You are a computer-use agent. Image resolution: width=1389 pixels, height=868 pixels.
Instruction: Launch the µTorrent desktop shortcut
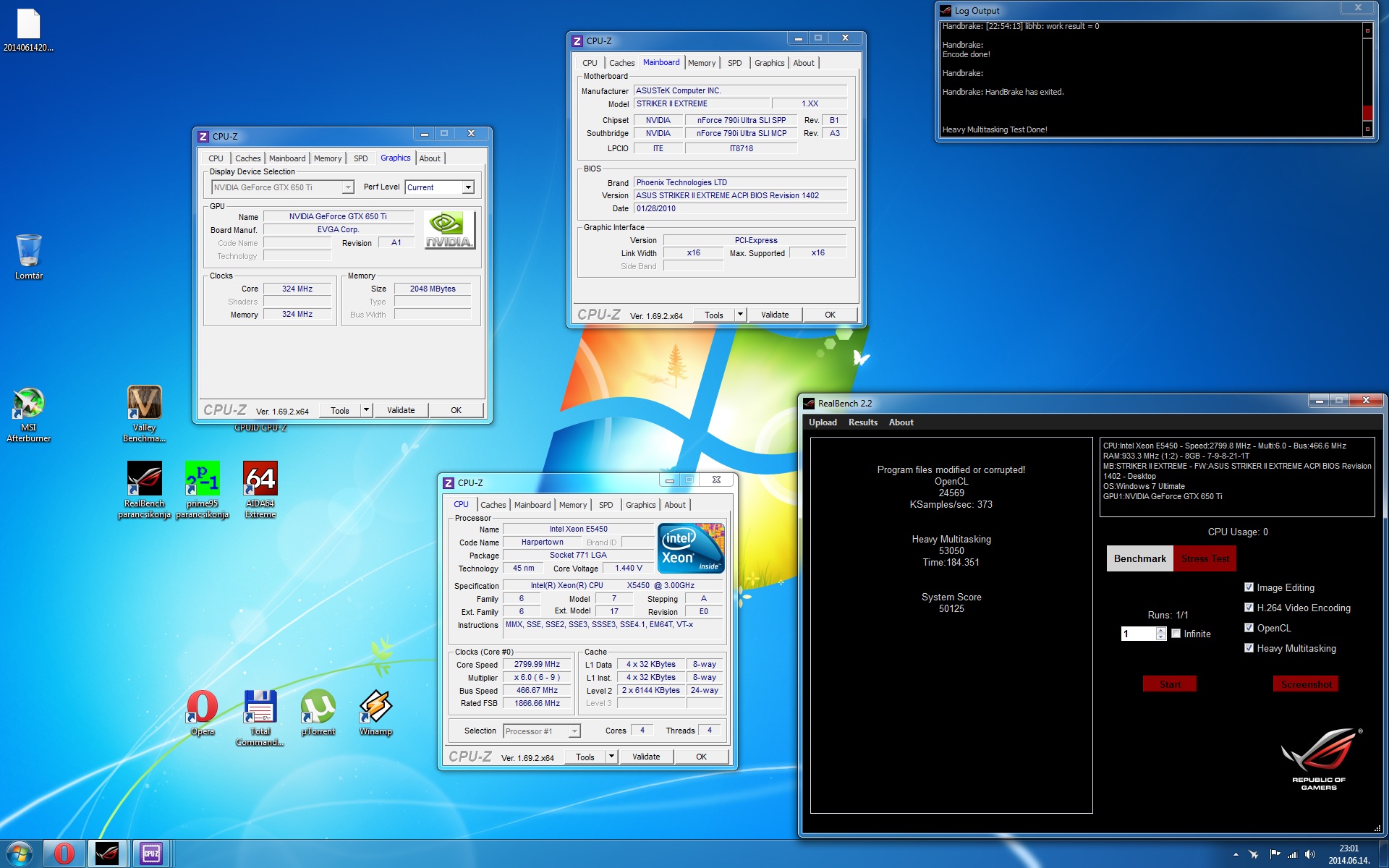coord(318,712)
